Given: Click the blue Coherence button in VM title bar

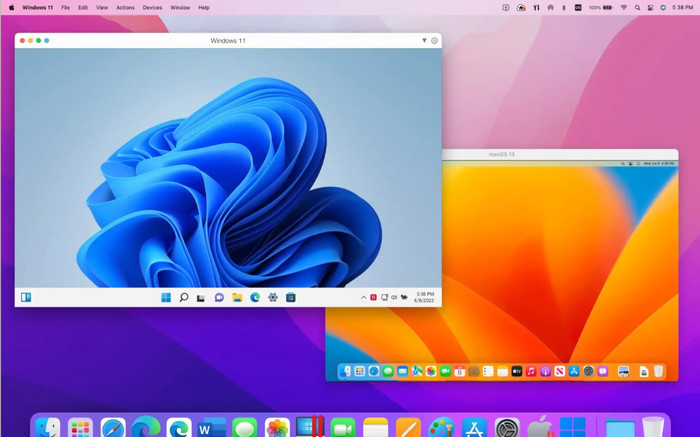Looking at the screenshot, I should coord(46,41).
